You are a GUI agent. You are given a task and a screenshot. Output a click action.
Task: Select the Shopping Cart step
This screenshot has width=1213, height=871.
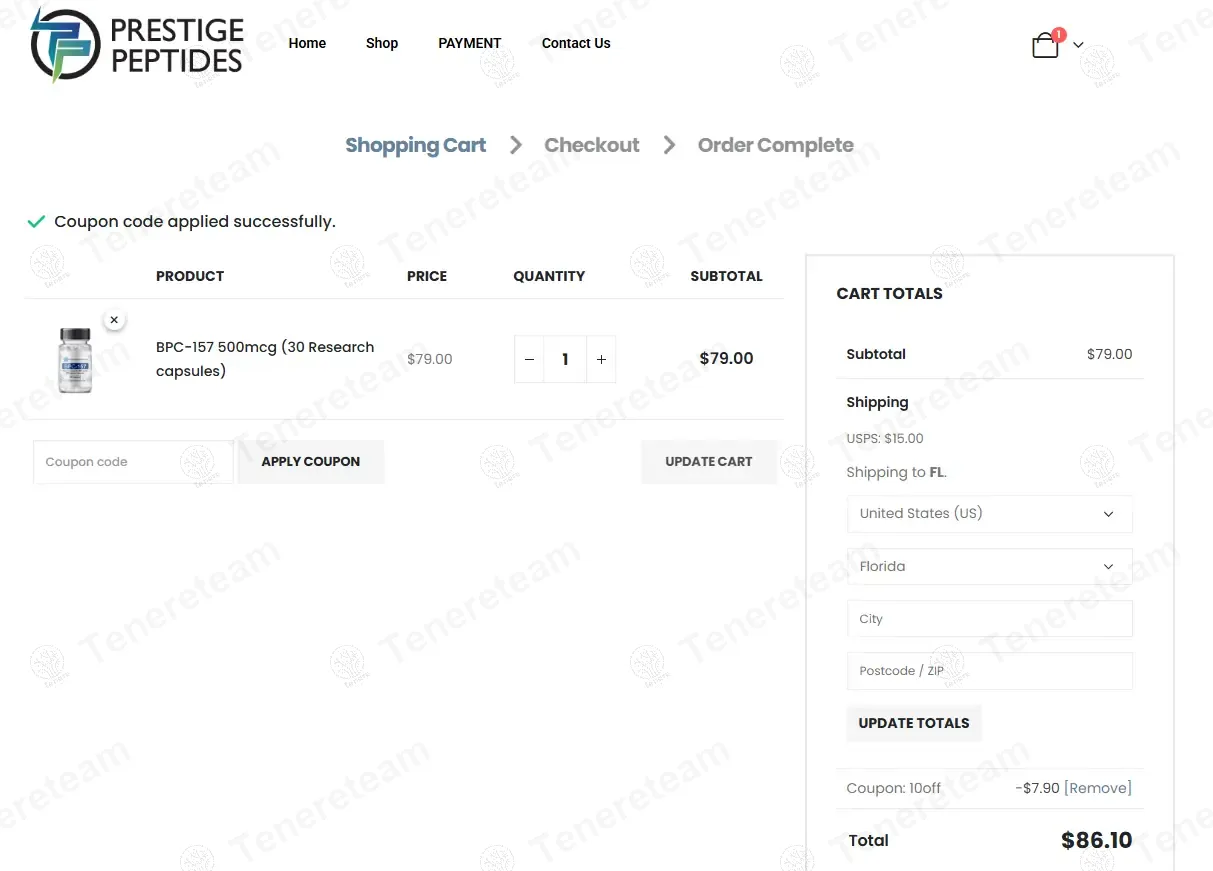point(415,145)
